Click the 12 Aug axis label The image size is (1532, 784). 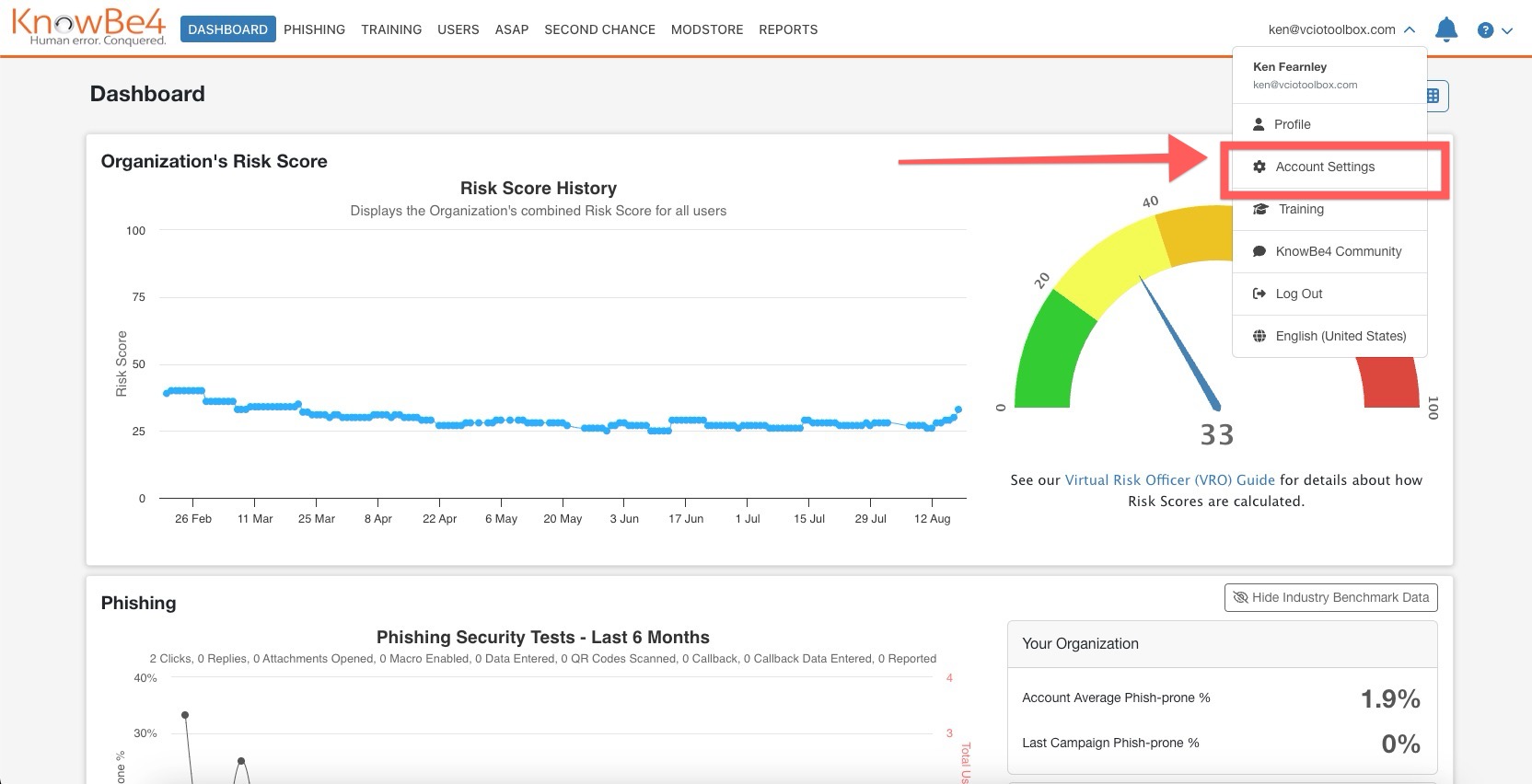932,519
